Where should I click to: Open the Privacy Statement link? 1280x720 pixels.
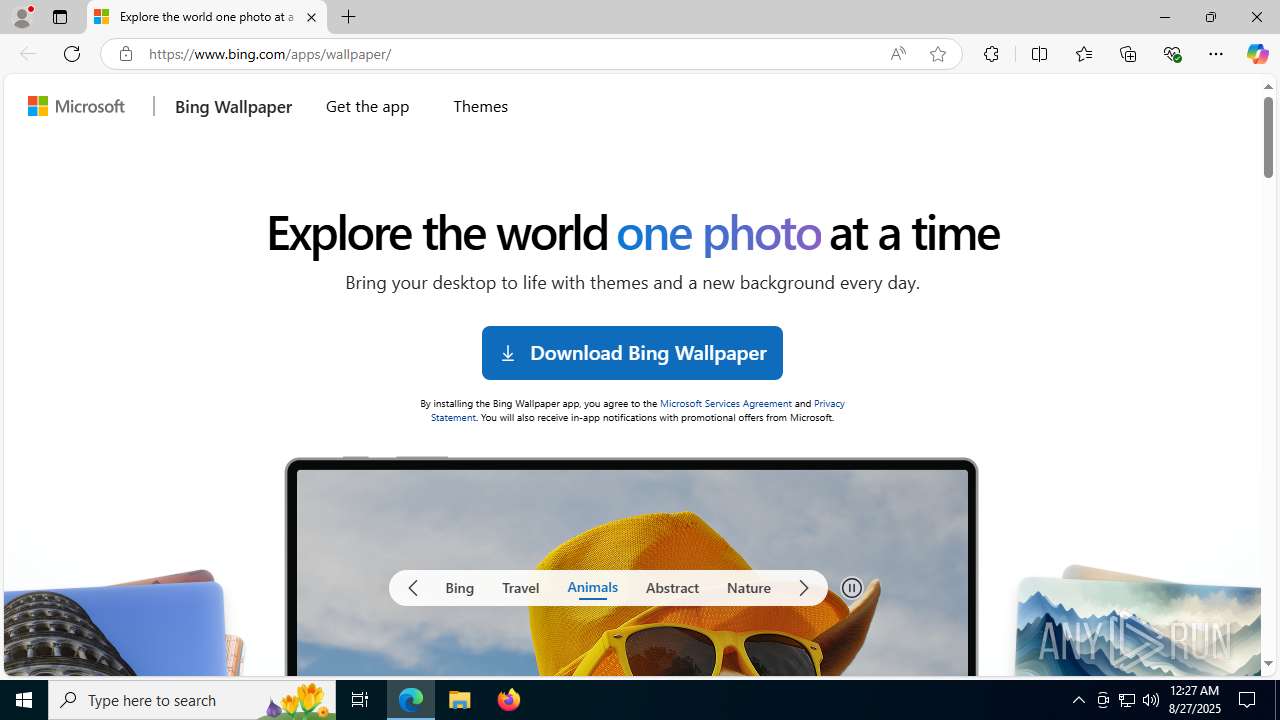pos(829,403)
